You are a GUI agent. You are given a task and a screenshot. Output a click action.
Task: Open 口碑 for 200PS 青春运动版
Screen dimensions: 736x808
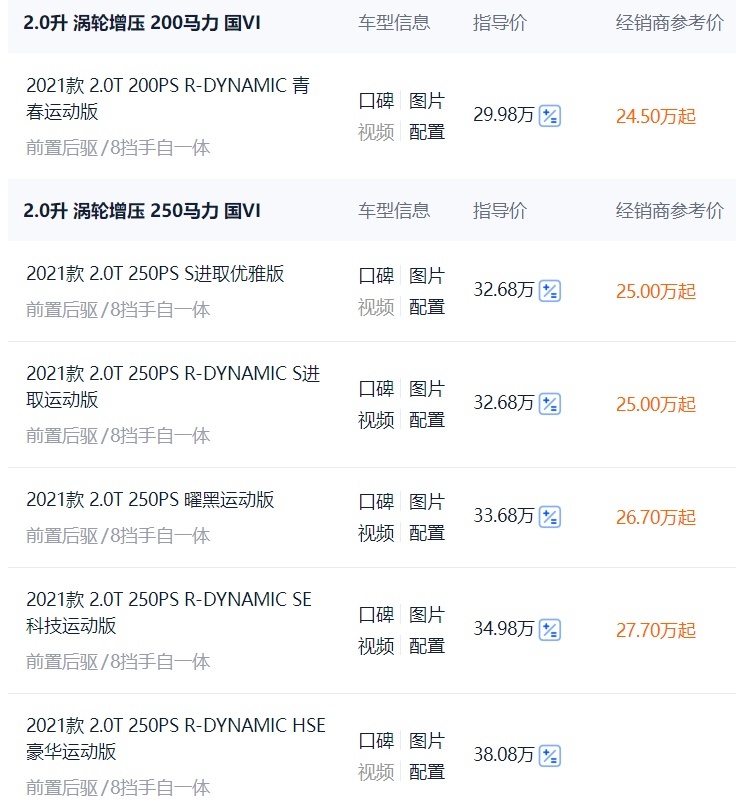(x=376, y=100)
